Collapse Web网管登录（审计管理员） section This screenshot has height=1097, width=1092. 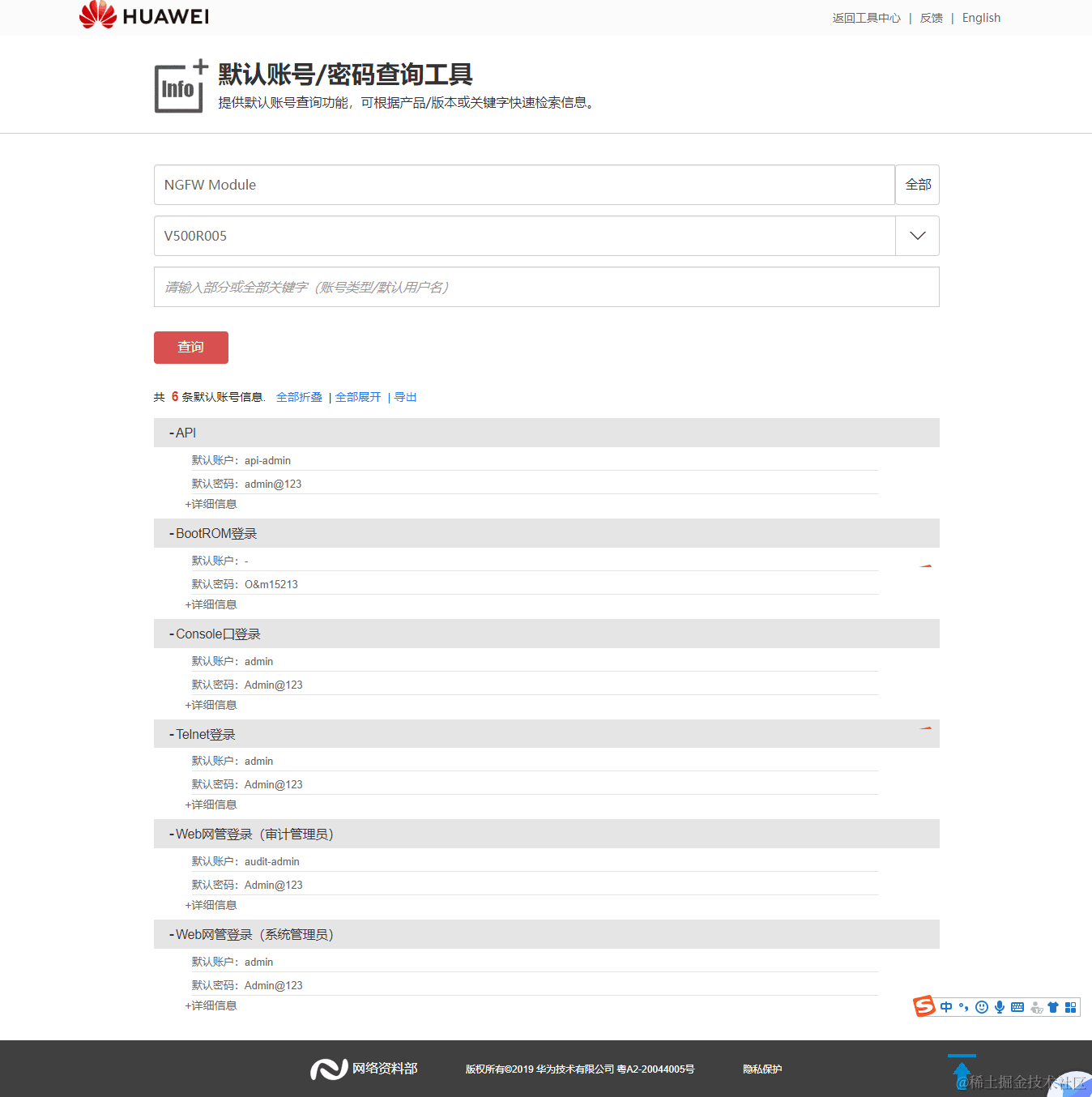pos(547,834)
